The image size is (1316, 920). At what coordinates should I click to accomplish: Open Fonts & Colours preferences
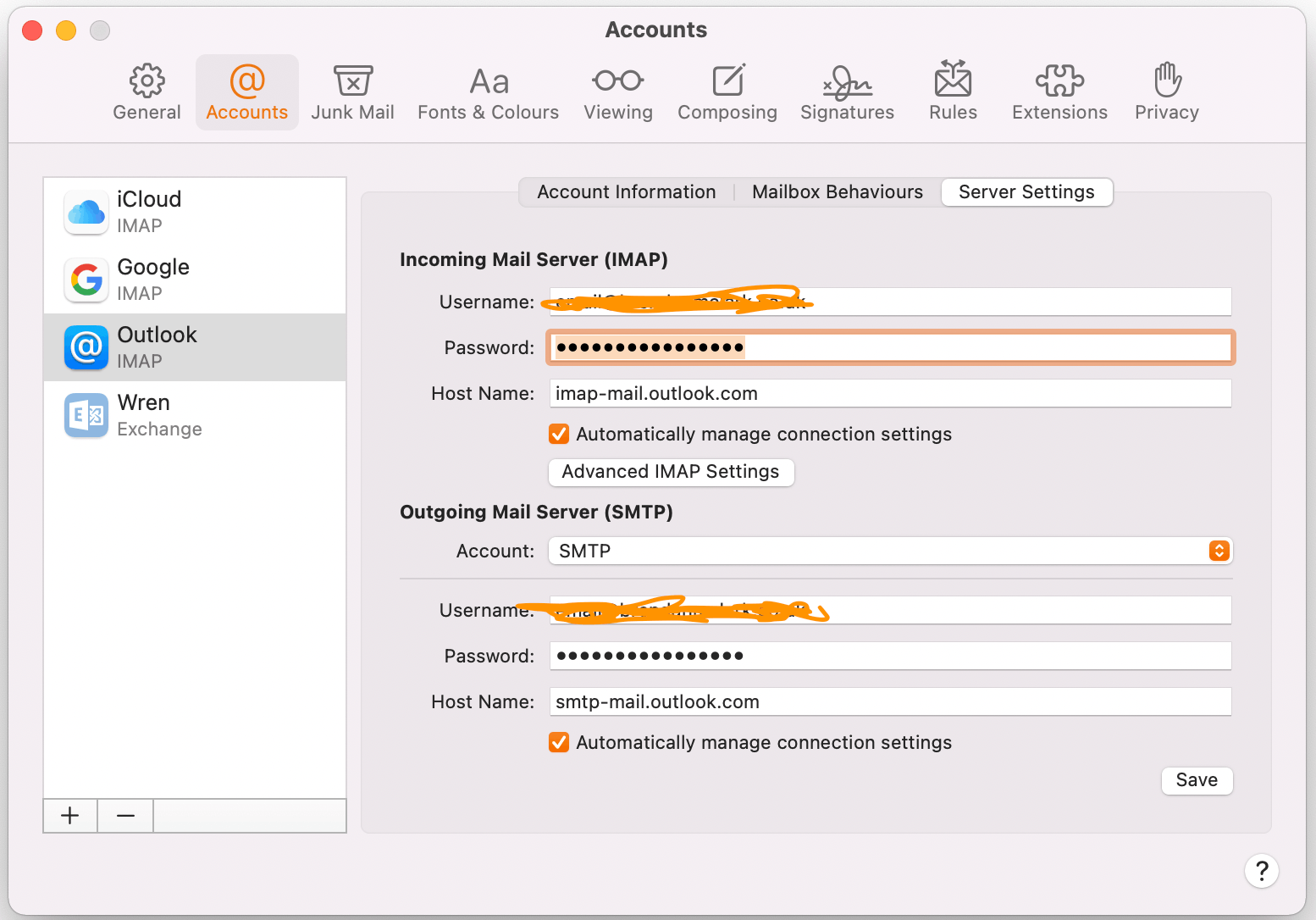[489, 92]
